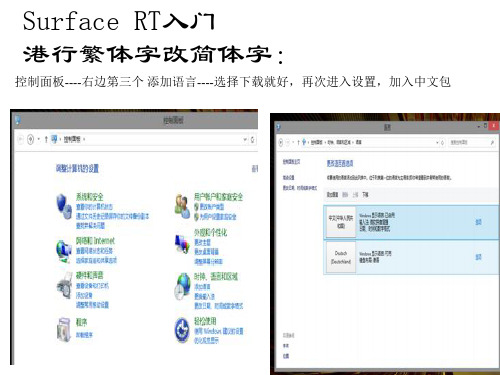Select the Deutsch (Deutschland) language row
500x375 pixels.
[411, 258]
